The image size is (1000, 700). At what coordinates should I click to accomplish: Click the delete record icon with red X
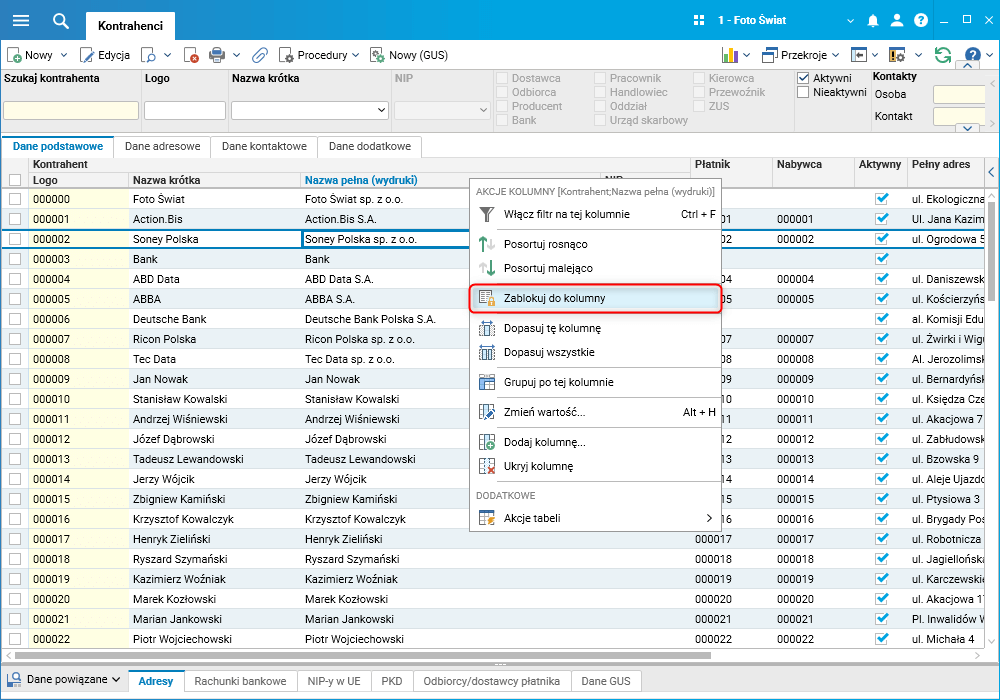[190, 55]
